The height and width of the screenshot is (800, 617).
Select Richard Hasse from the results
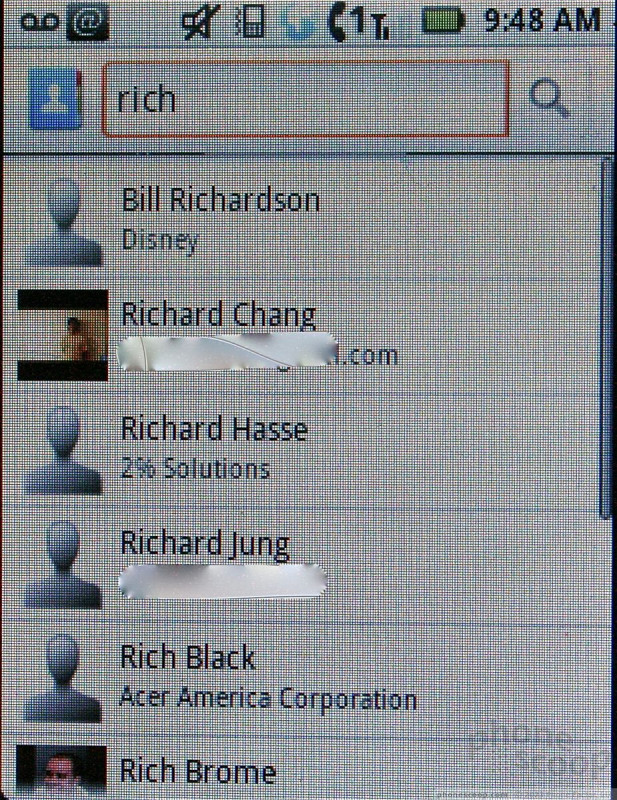(x=308, y=450)
